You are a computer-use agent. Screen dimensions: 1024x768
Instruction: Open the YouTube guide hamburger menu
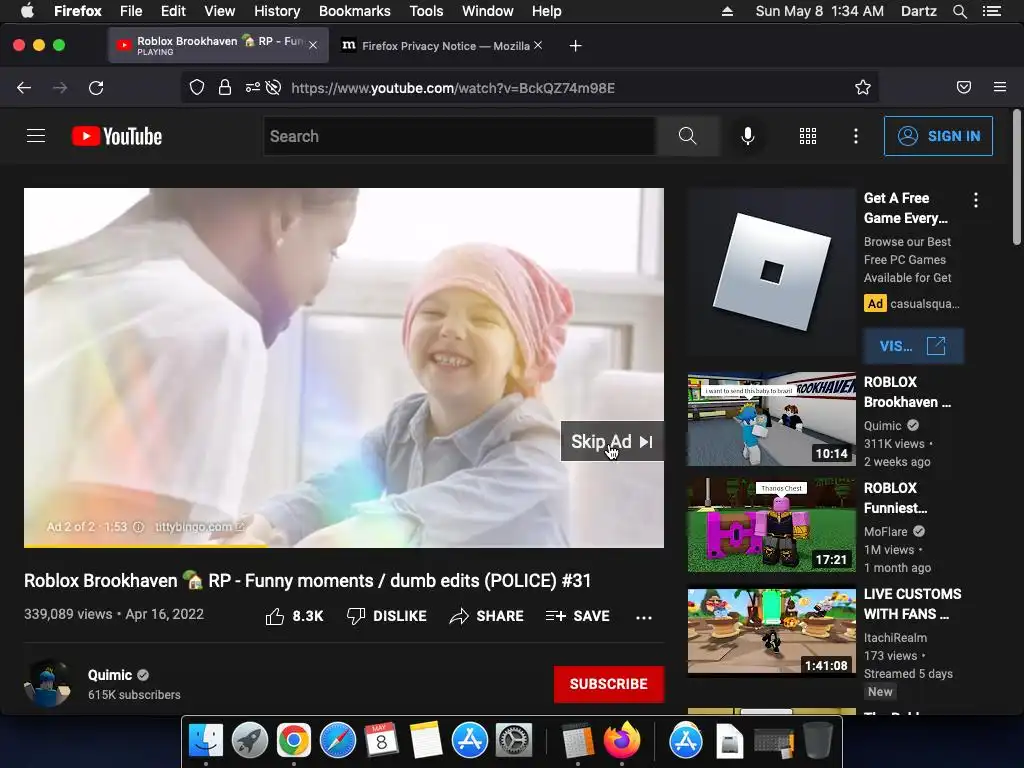[36, 136]
